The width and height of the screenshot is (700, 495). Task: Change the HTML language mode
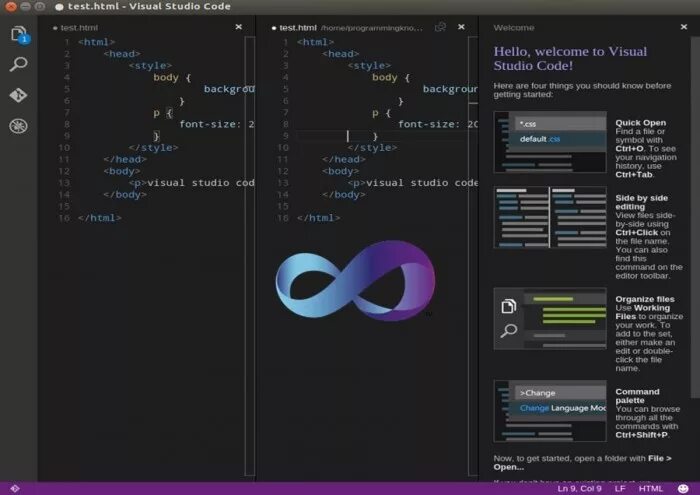pos(650,488)
